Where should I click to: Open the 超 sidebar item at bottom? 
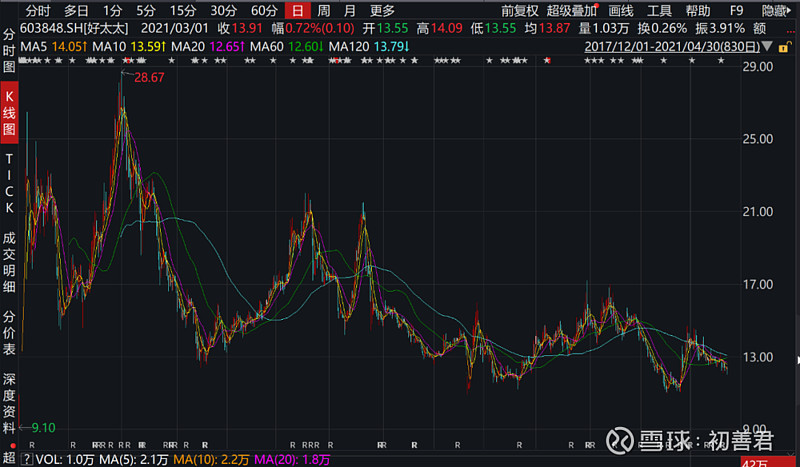9,458
